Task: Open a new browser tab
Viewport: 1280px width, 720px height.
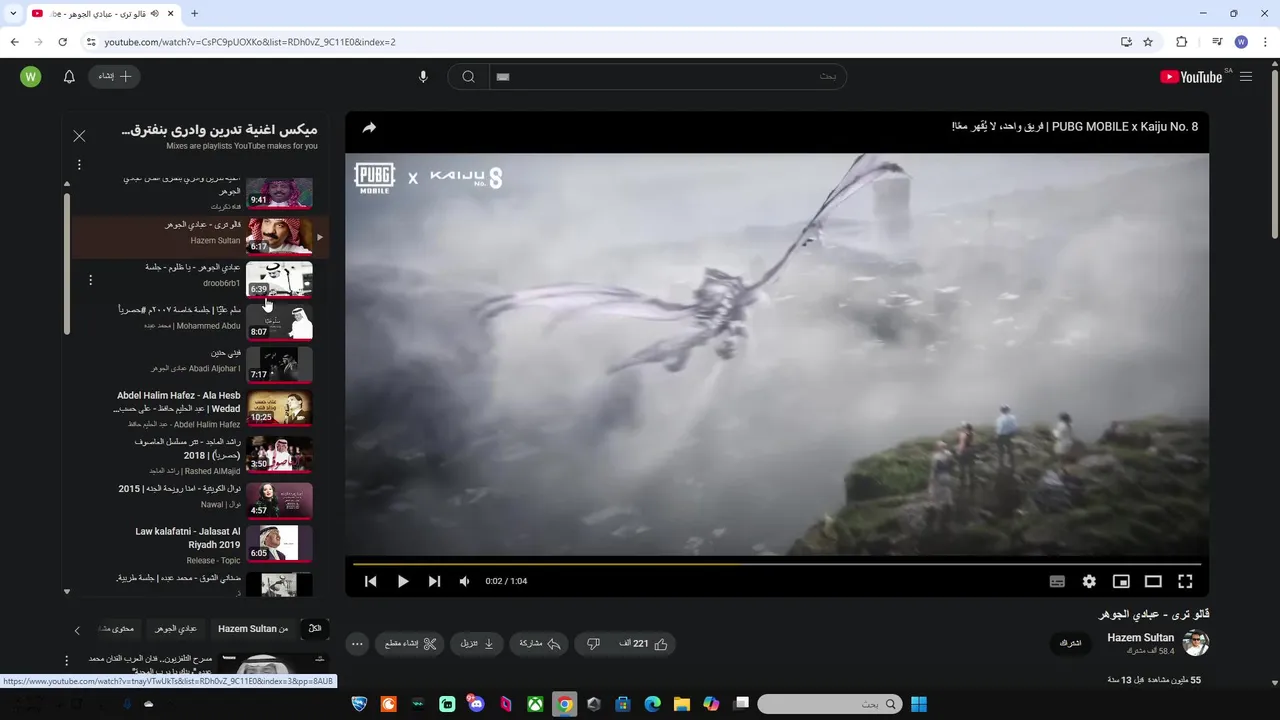Action: (x=194, y=13)
